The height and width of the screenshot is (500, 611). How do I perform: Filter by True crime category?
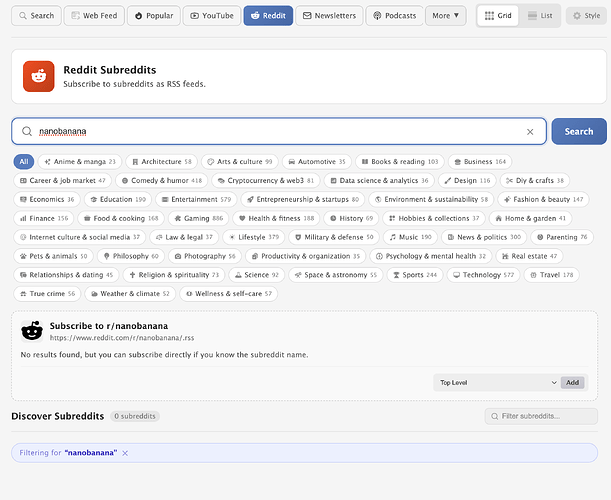tap(48, 293)
